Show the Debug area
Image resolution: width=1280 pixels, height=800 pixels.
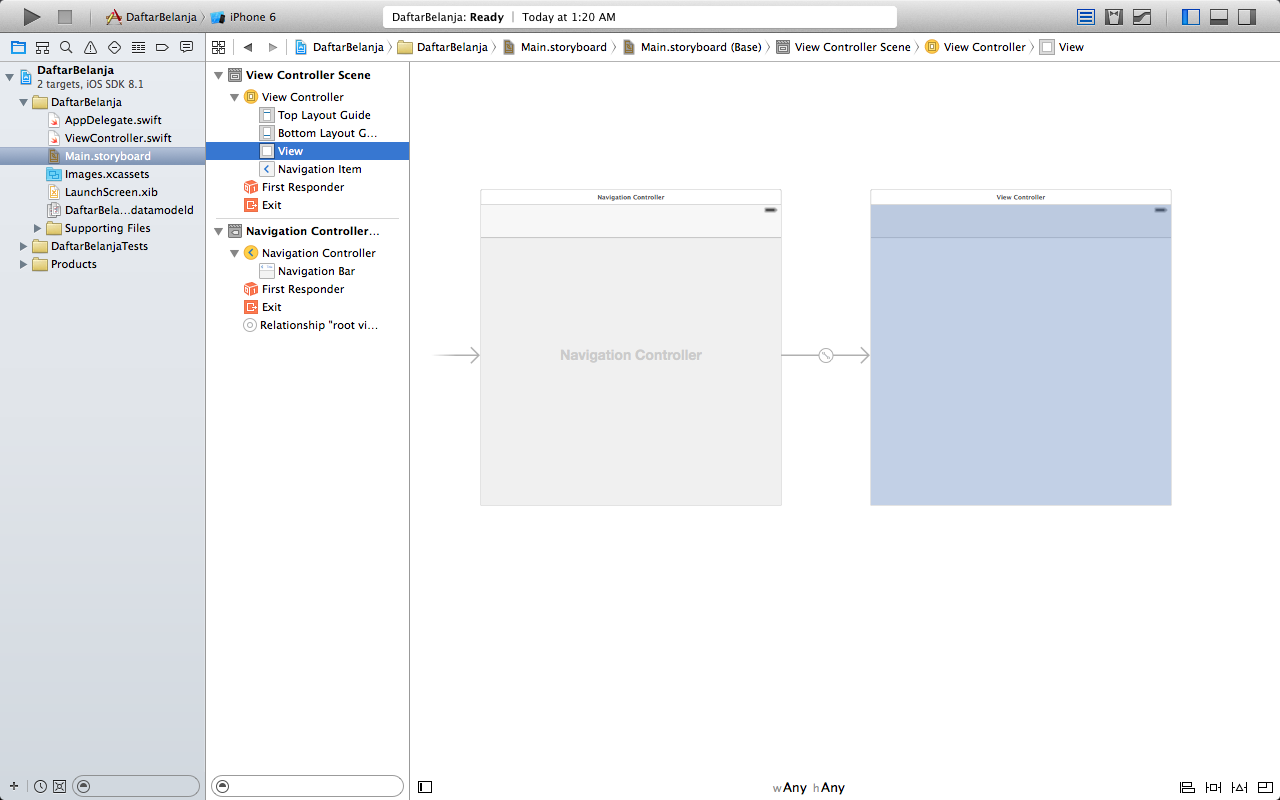coord(1217,16)
